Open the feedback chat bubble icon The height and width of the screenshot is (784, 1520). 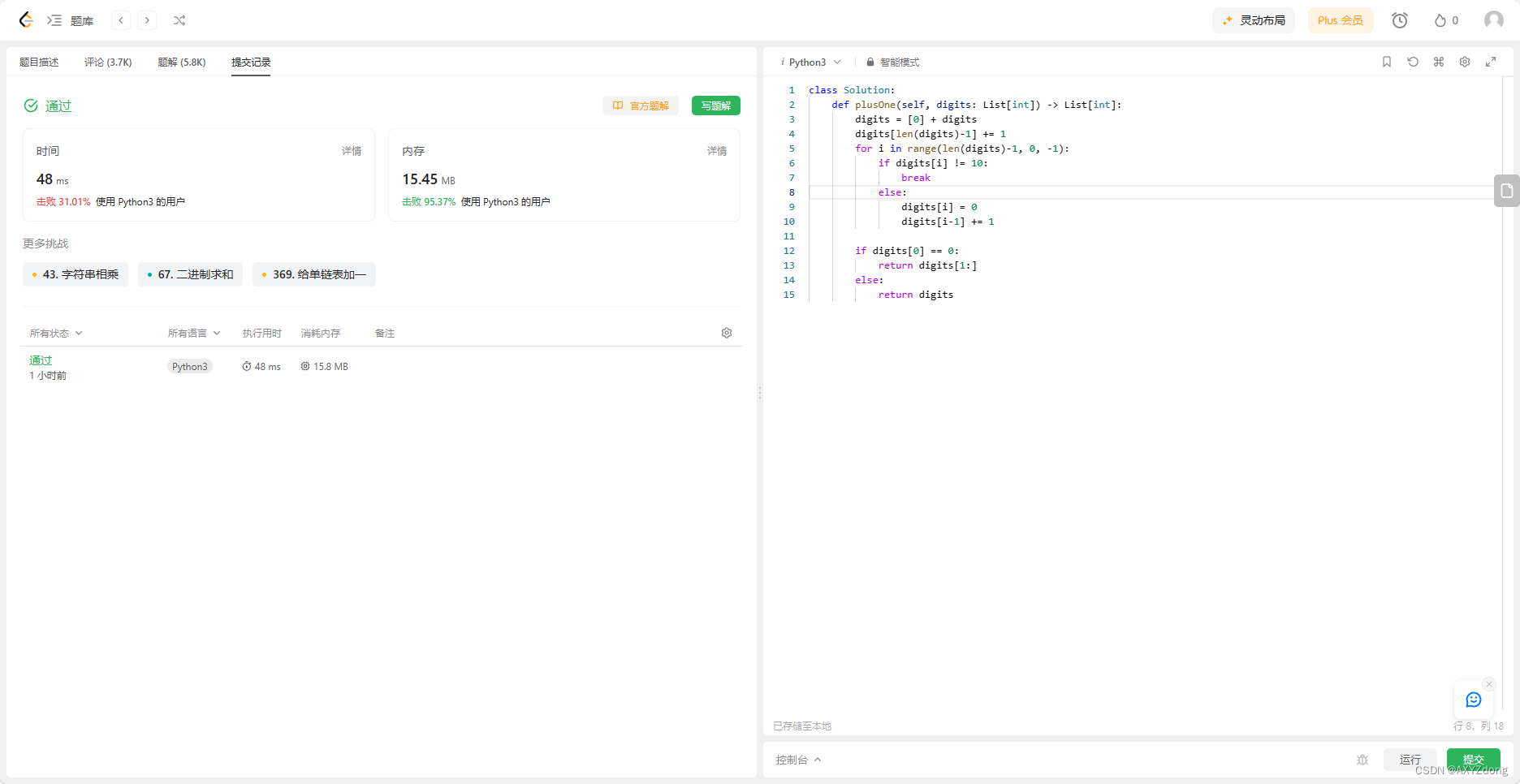coord(1474,700)
